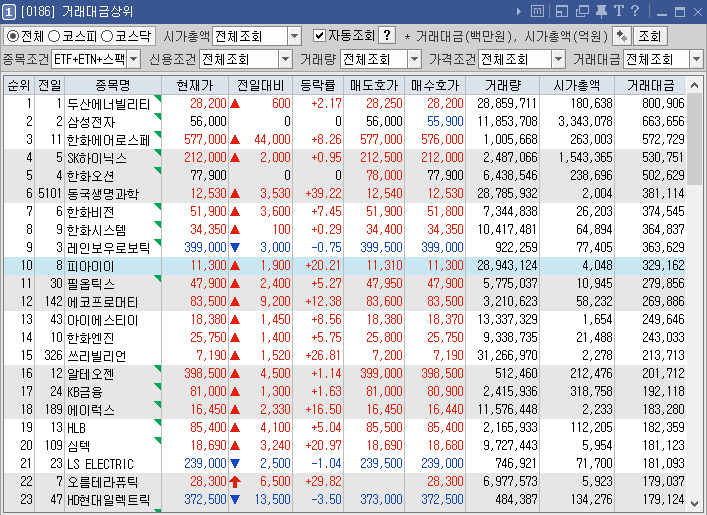Select the 쓰리빌리언 stock name

click(x=96, y=356)
